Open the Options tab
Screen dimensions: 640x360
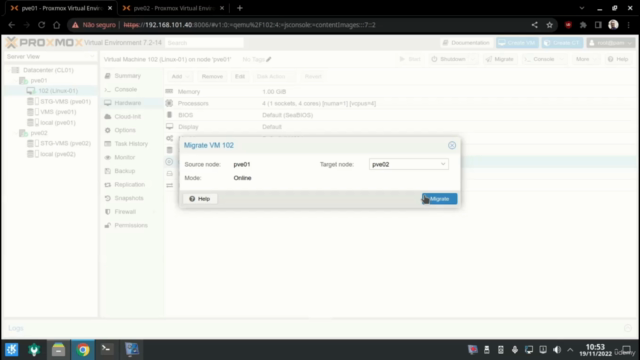click(x=125, y=130)
